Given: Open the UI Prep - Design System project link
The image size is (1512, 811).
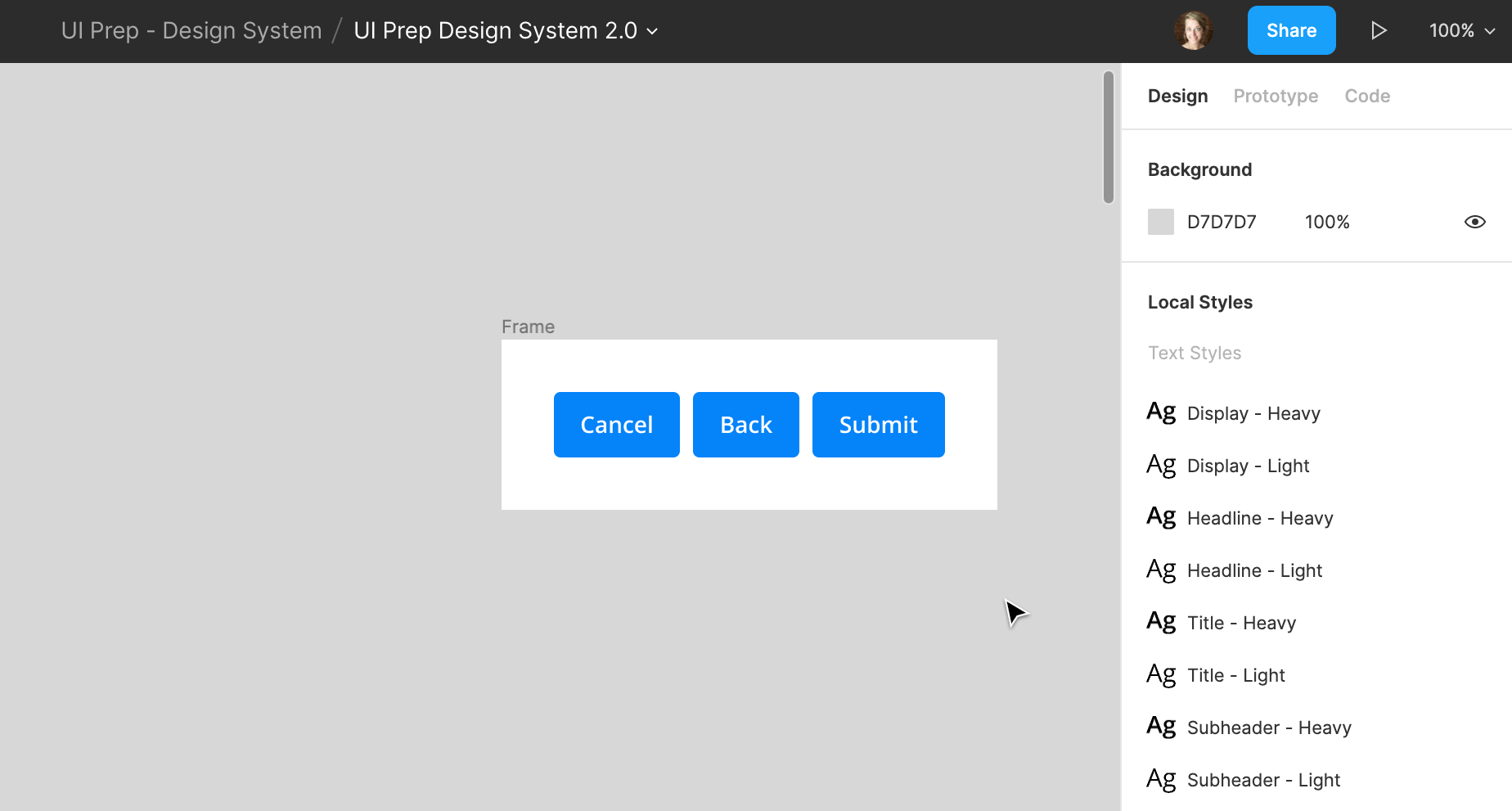Looking at the screenshot, I should click(191, 30).
